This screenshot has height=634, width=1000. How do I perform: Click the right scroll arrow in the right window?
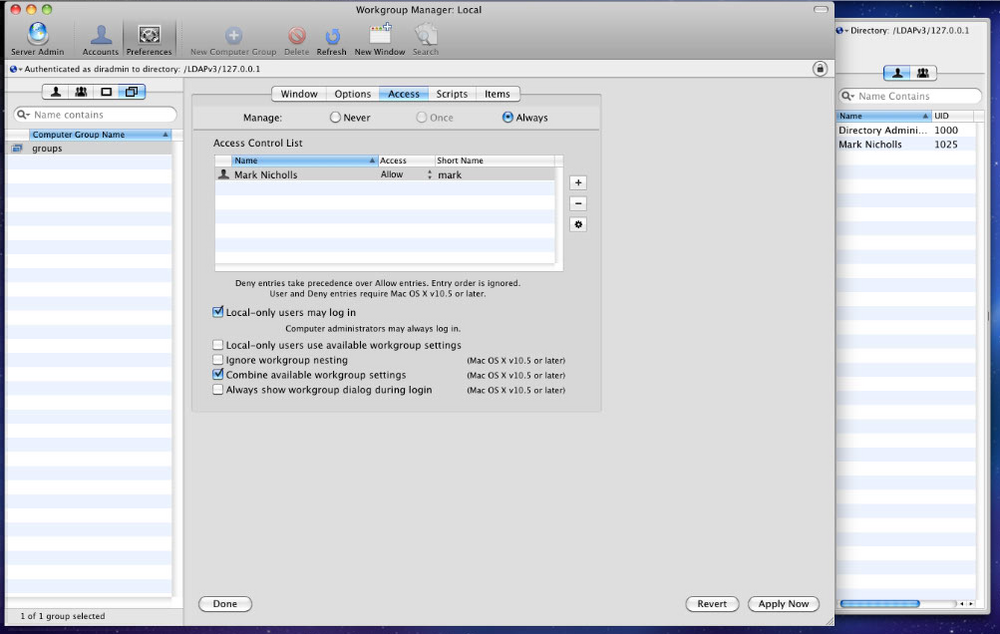coord(971,603)
